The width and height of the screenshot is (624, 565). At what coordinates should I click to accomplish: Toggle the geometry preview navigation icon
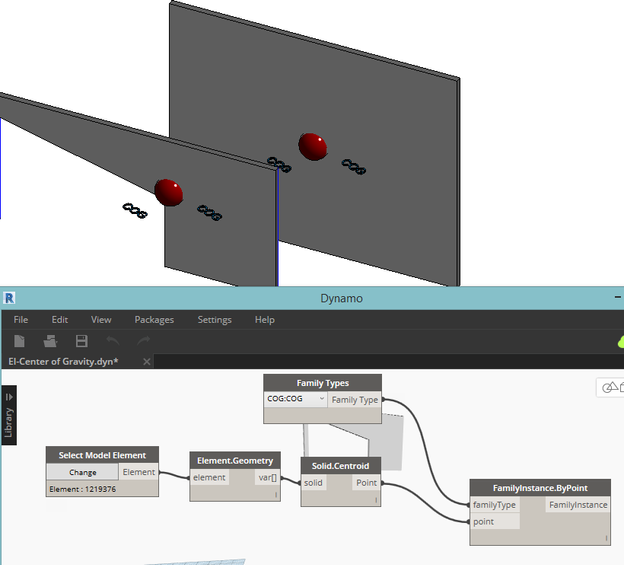click(612, 387)
